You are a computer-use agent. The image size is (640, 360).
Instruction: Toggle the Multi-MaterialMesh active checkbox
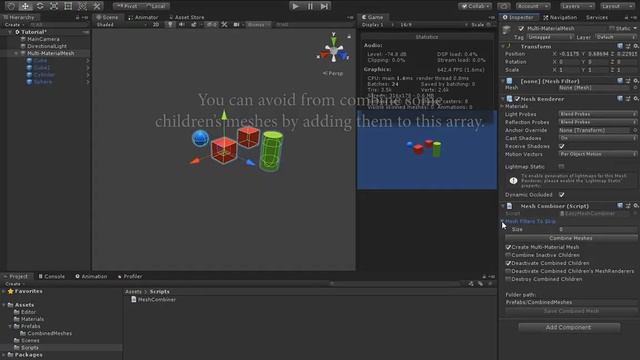coord(521,29)
